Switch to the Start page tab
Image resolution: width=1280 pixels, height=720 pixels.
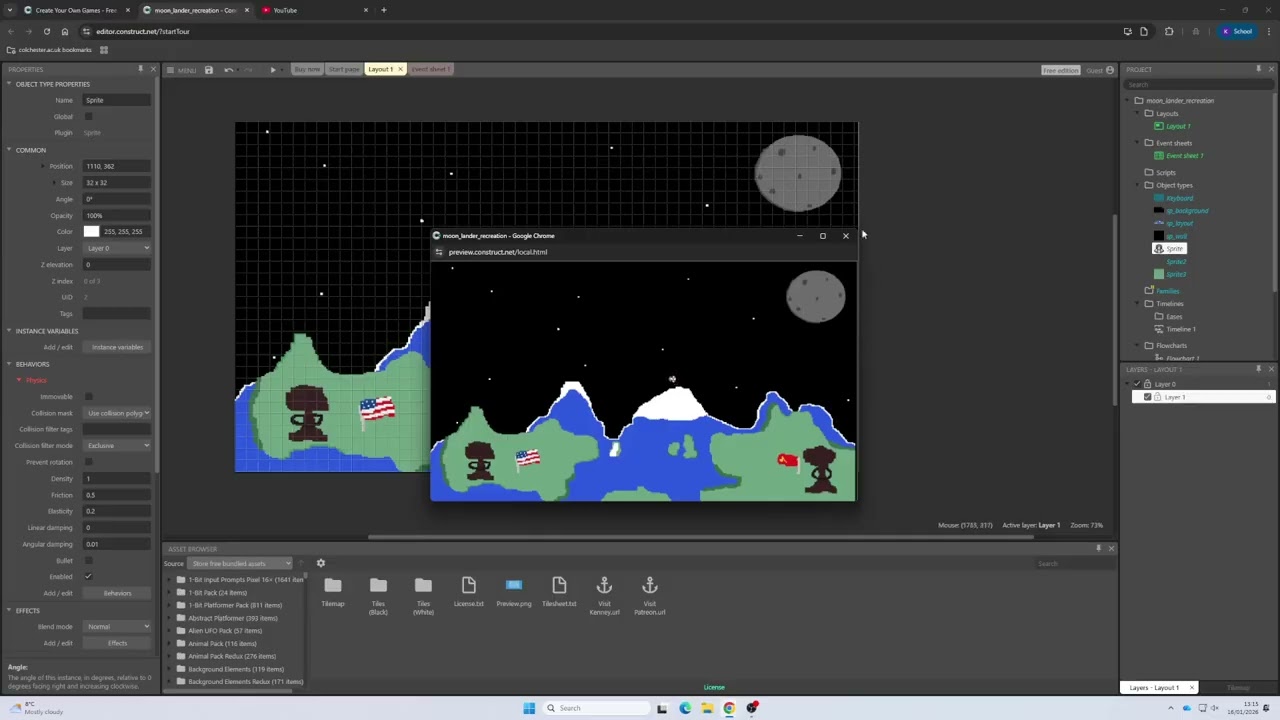(343, 70)
